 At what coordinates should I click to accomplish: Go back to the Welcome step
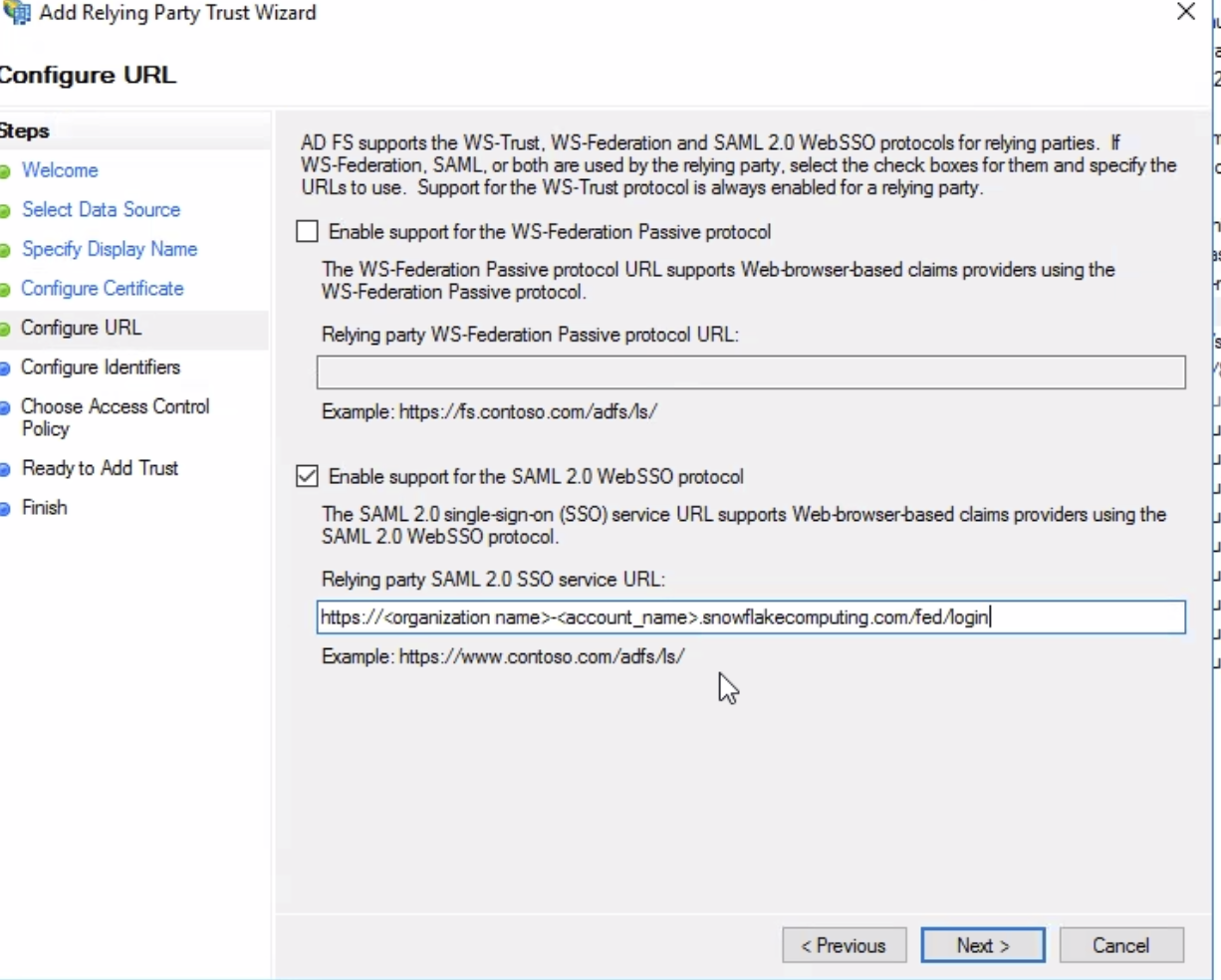tap(60, 170)
